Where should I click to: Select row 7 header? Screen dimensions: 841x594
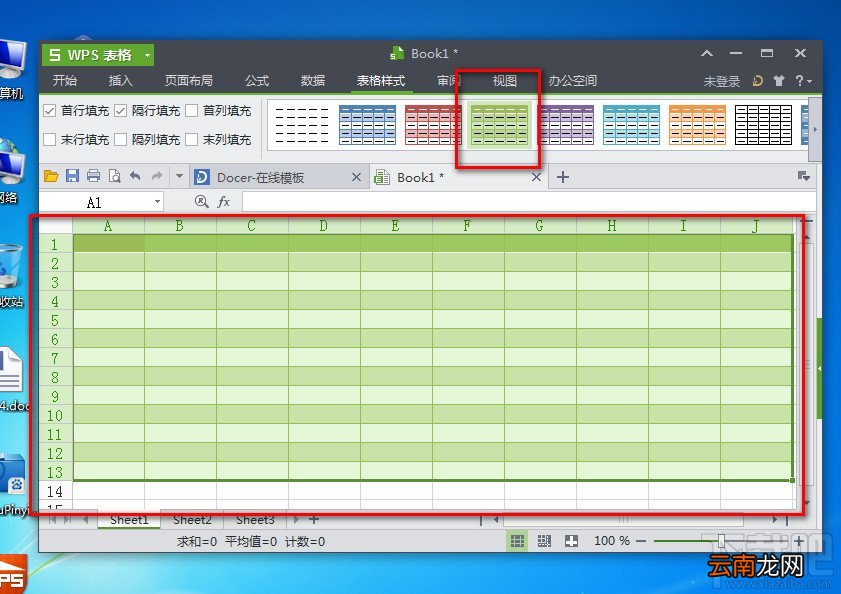[55, 358]
